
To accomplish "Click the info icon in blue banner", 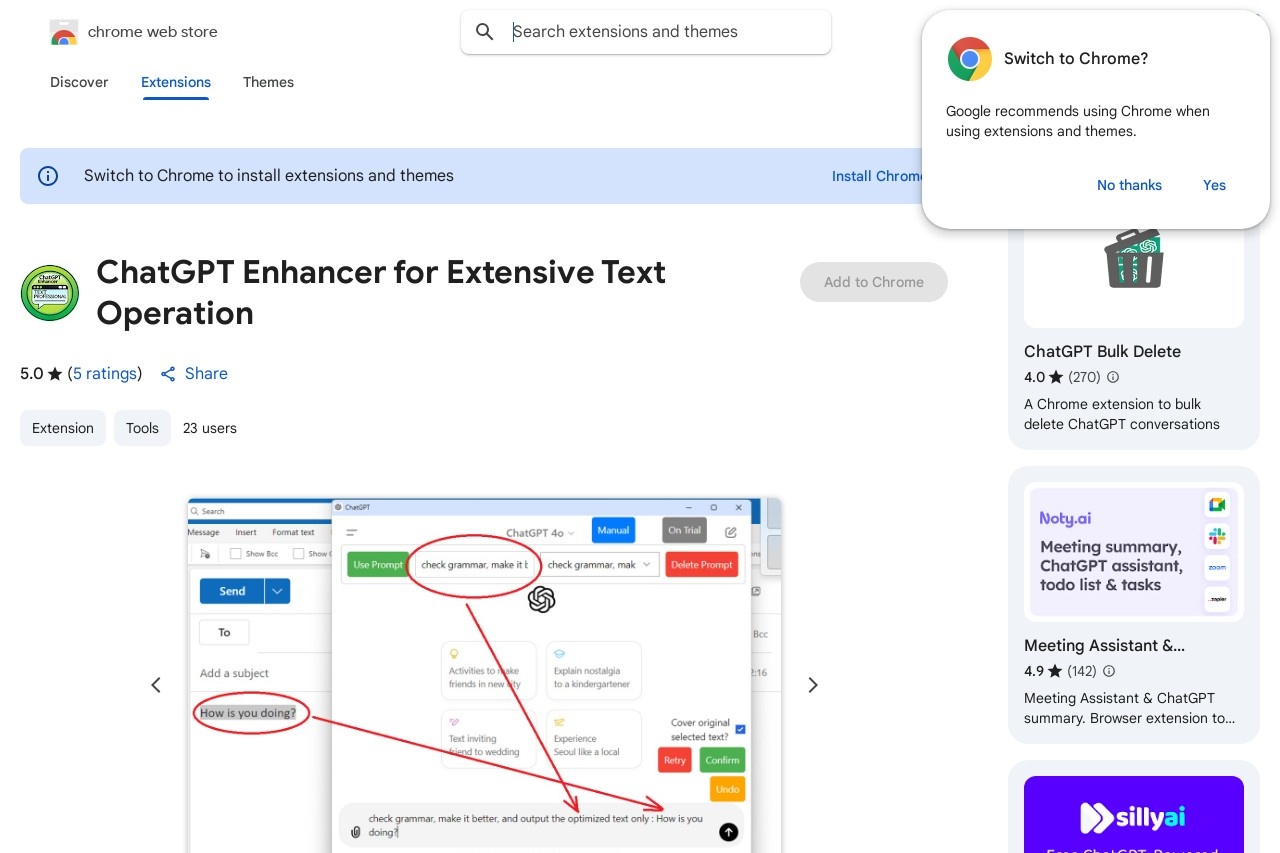I will point(48,176).
